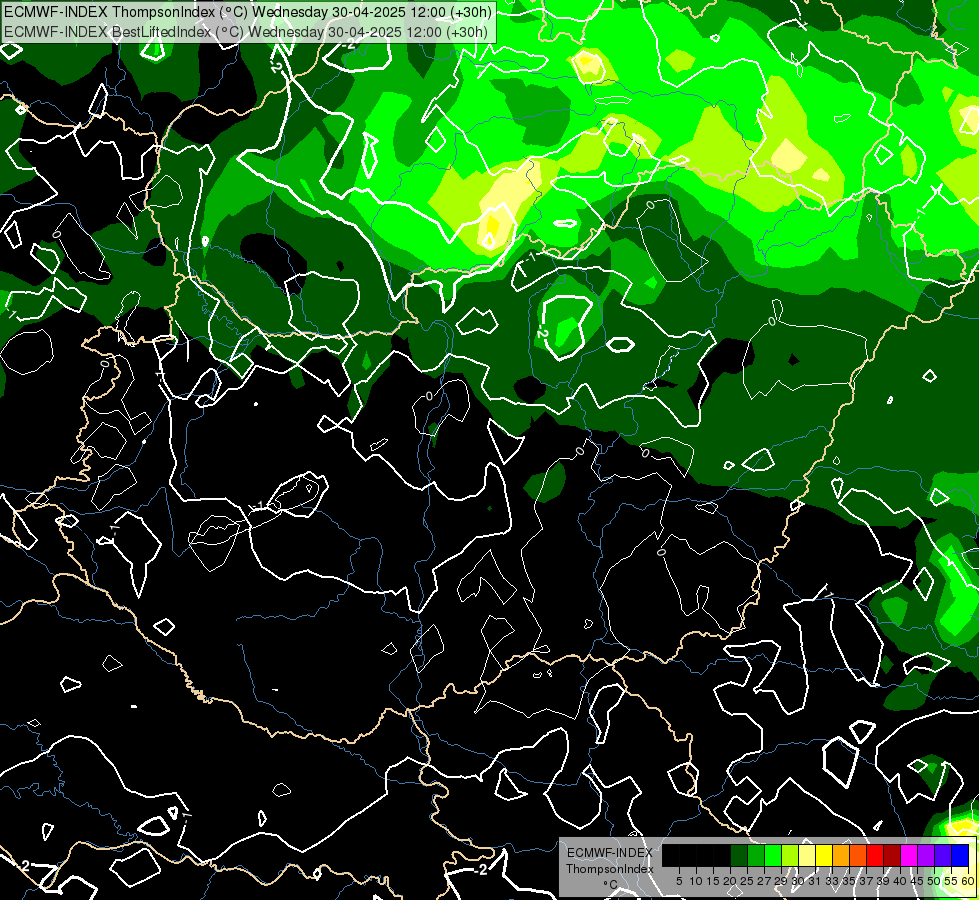This screenshot has height=900, width=979.
Task: Select the magenta legend swatch (40-45)
Action: [x=909, y=855]
